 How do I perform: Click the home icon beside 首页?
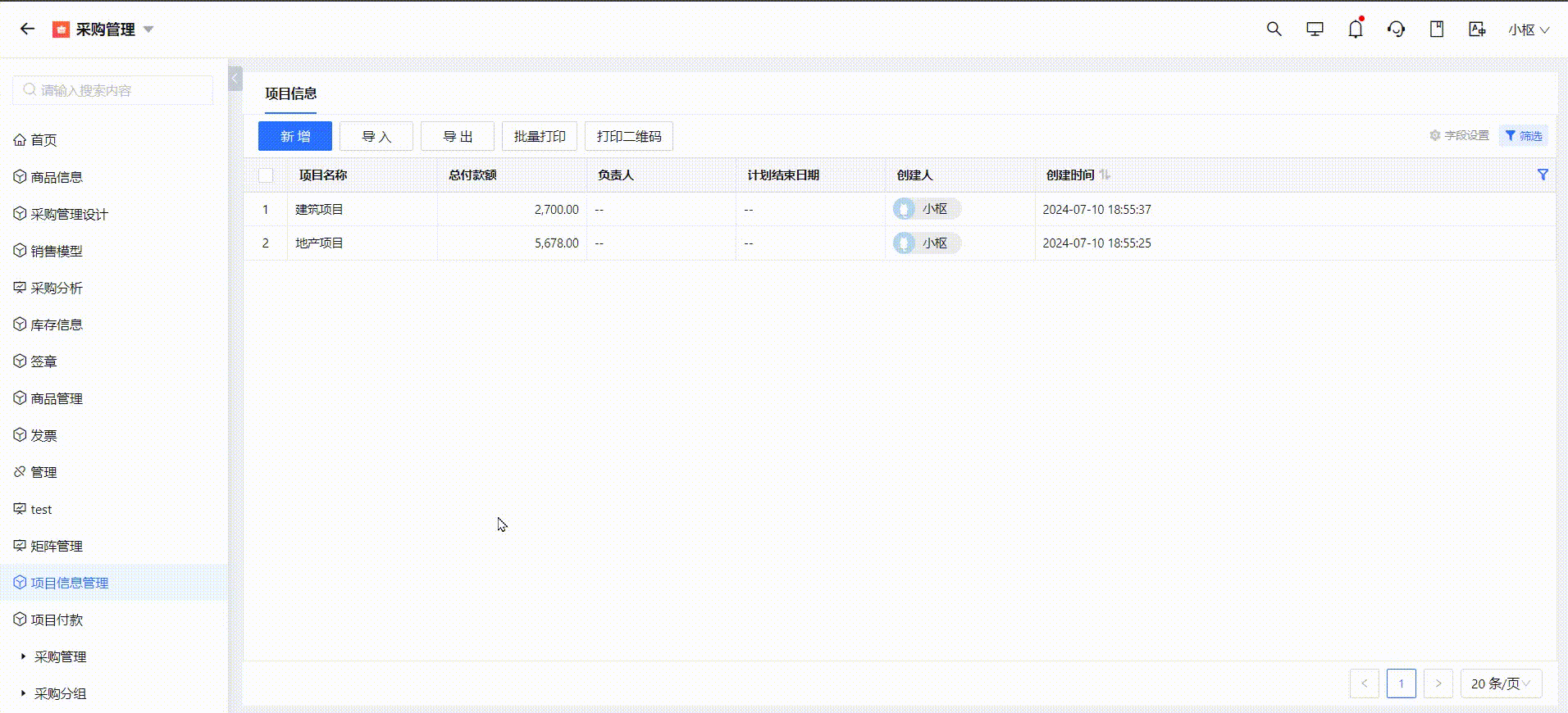coord(20,139)
